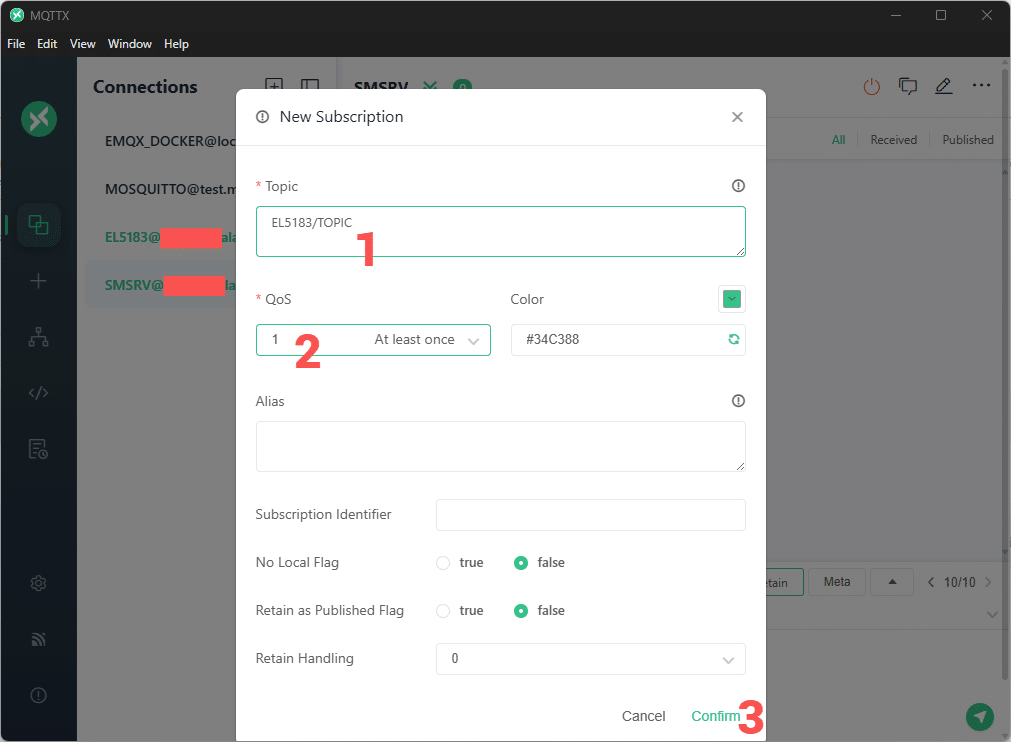Select the Connections icon in the sidebar

pos(38,225)
